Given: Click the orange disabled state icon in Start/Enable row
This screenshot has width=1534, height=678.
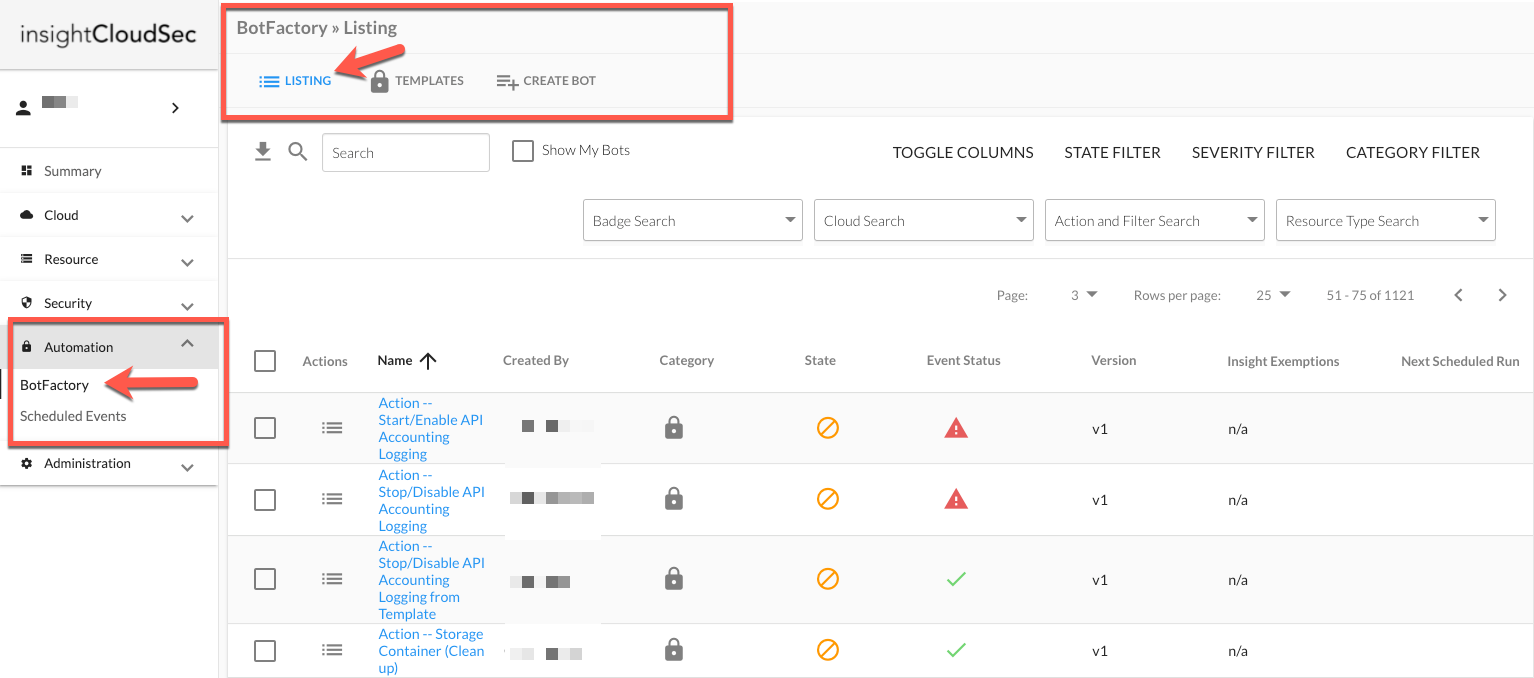Looking at the screenshot, I should [827, 428].
